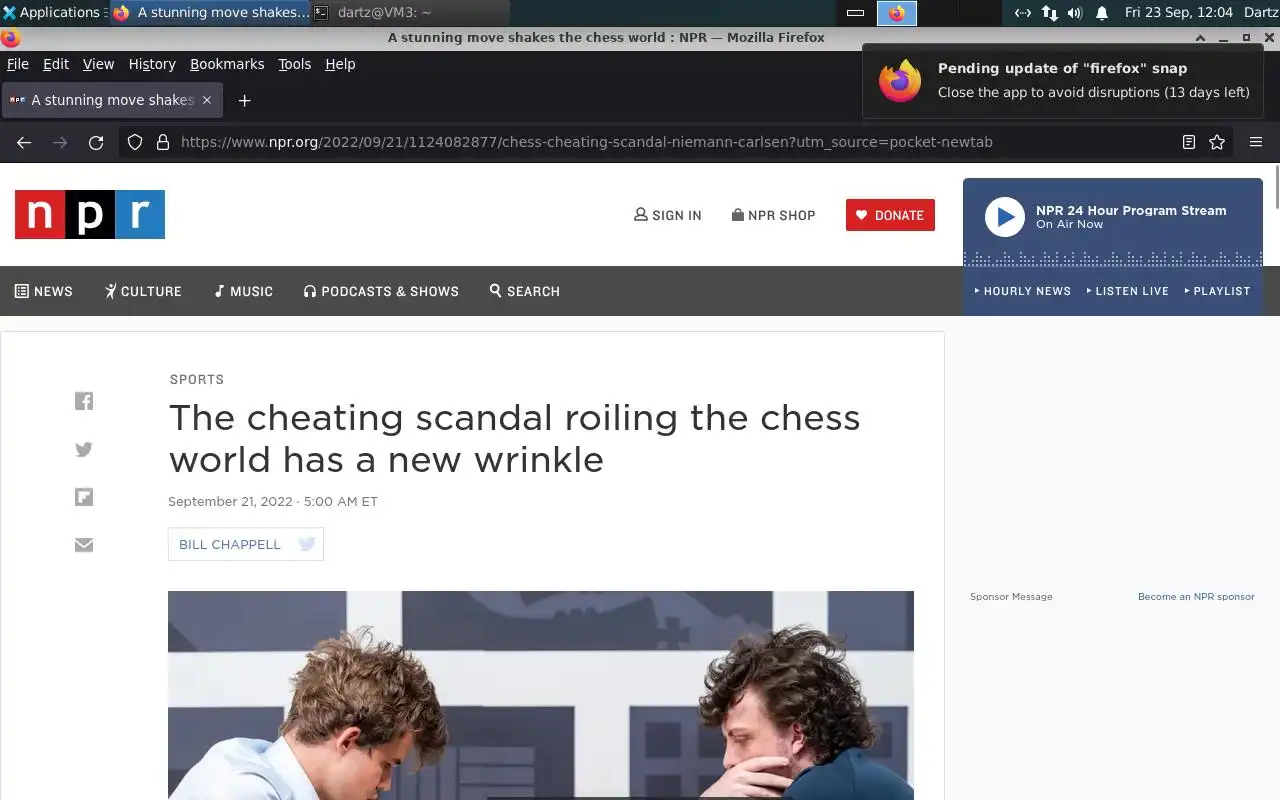Screen dimensions: 1280x800
Task: Expand the Playlist option in player
Action: click(1217, 291)
